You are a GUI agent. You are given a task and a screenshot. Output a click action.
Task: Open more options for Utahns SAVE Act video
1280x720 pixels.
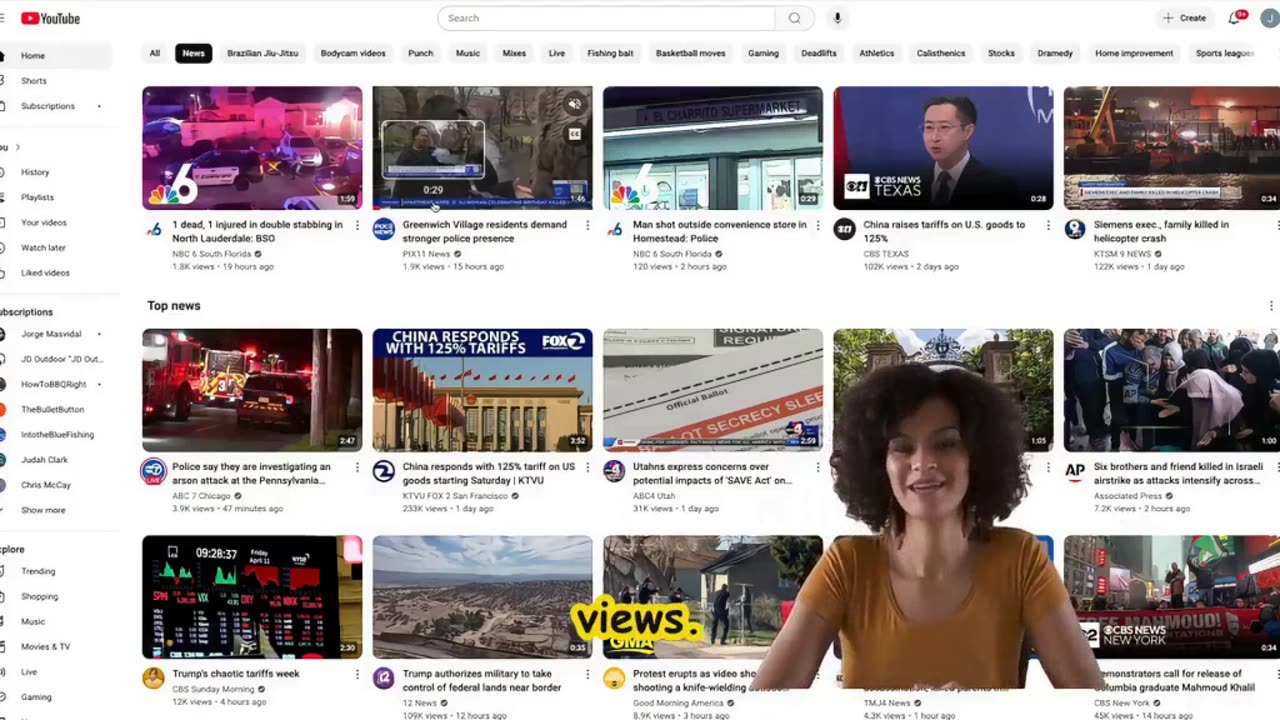(818, 467)
